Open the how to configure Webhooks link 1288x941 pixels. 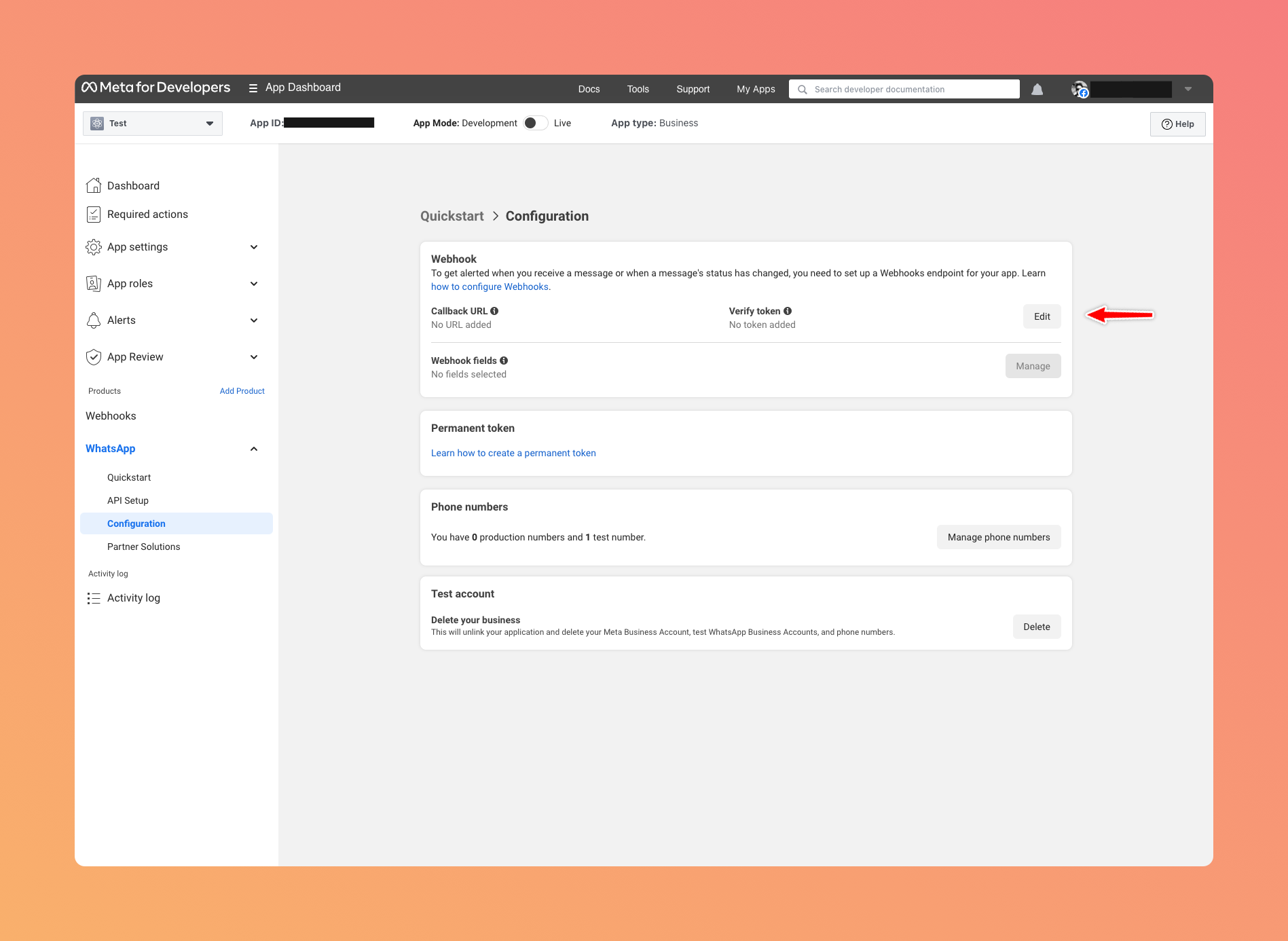tap(490, 287)
